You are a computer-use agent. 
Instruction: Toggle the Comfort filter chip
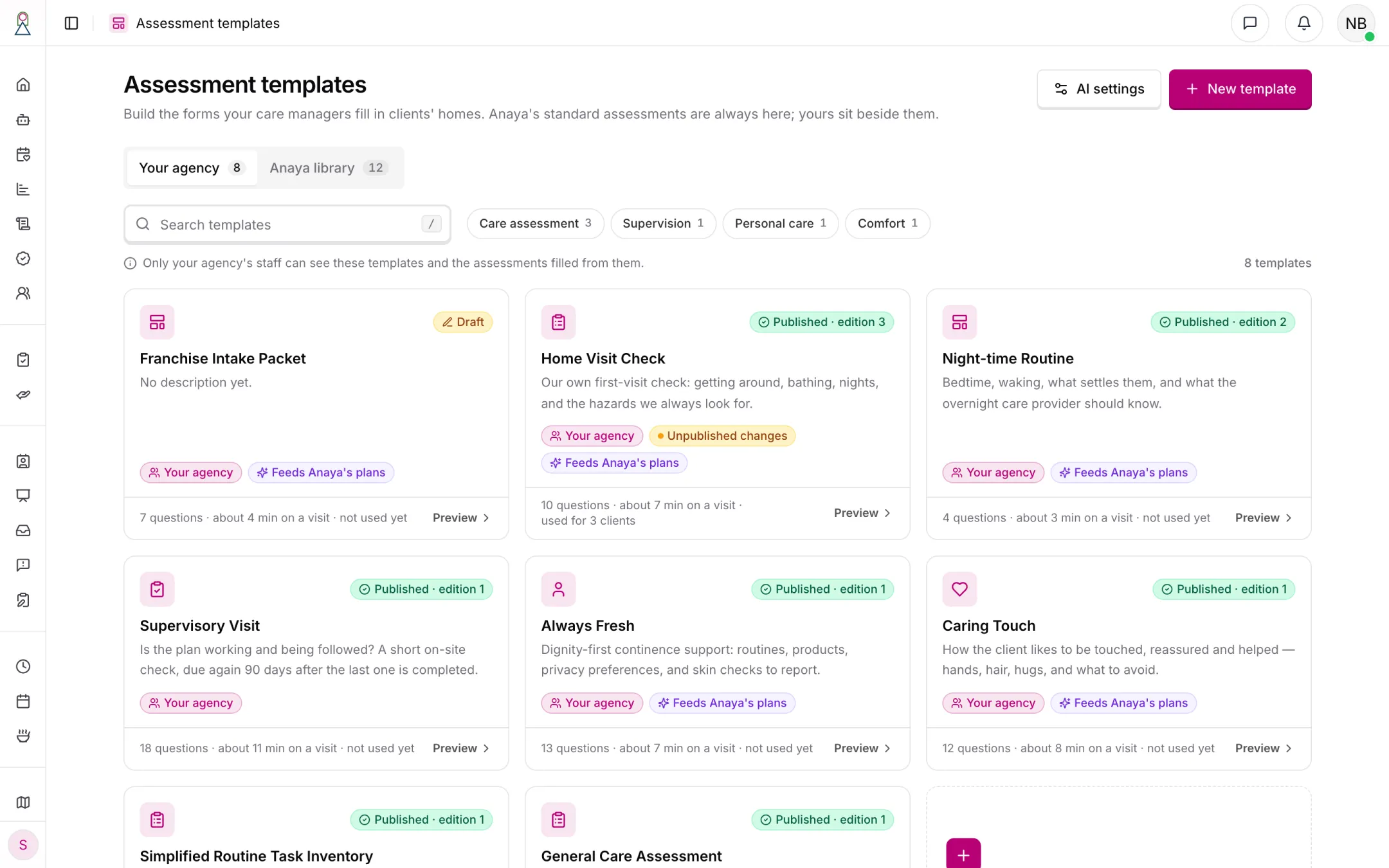click(x=887, y=224)
